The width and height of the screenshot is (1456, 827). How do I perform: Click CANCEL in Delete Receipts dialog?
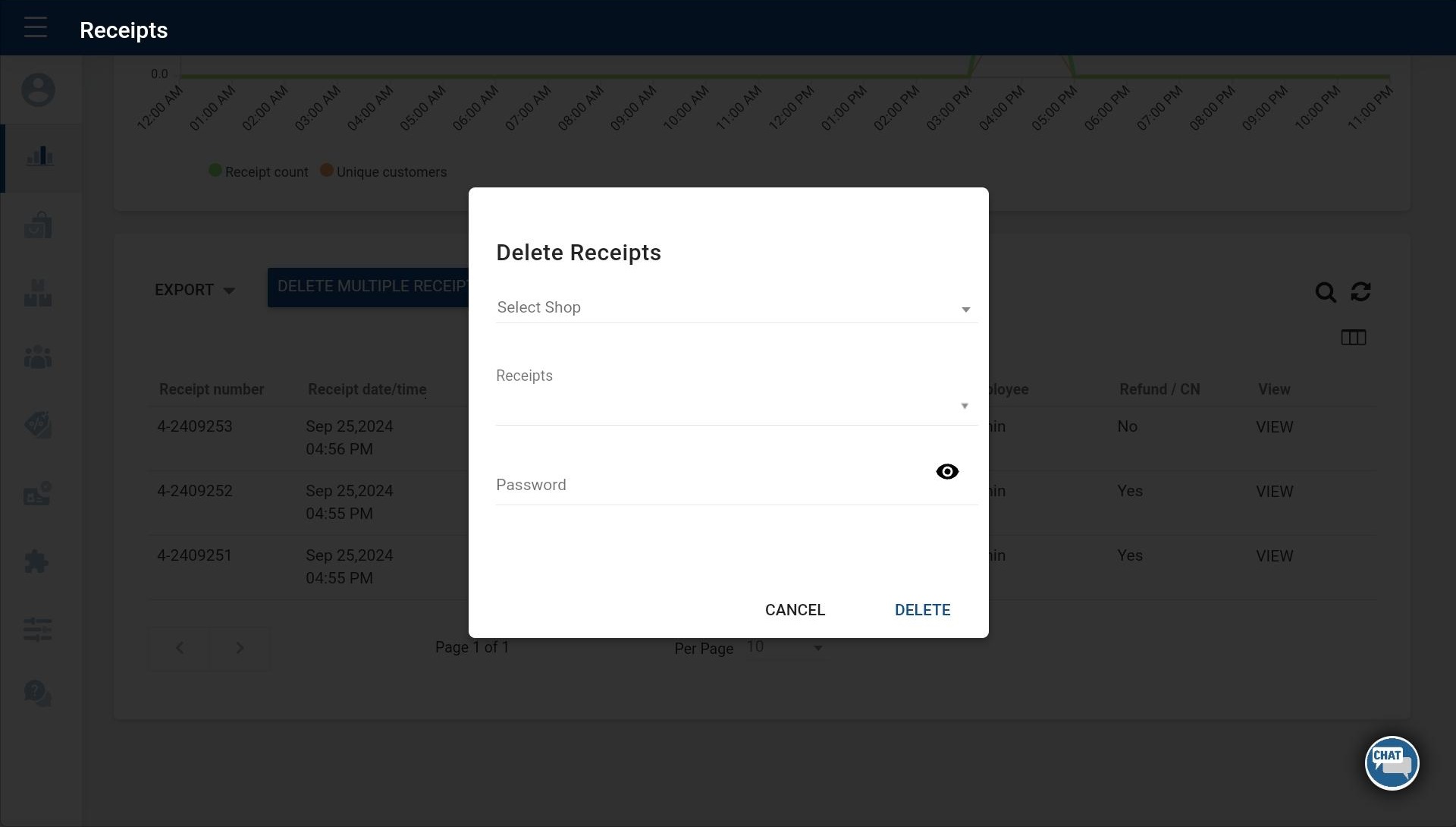[x=795, y=610]
